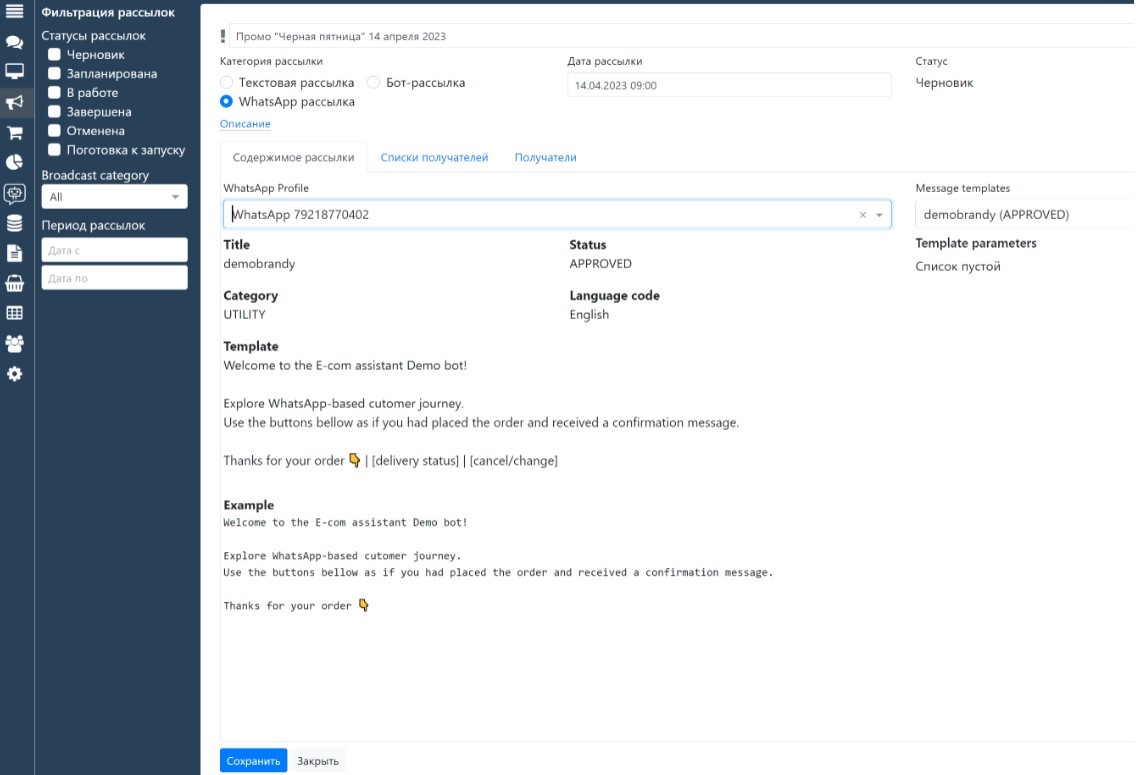The width and height of the screenshot is (1142, 775).
Task: Expand the Broadcast category dropdown
Action: (x=114, y=197)
